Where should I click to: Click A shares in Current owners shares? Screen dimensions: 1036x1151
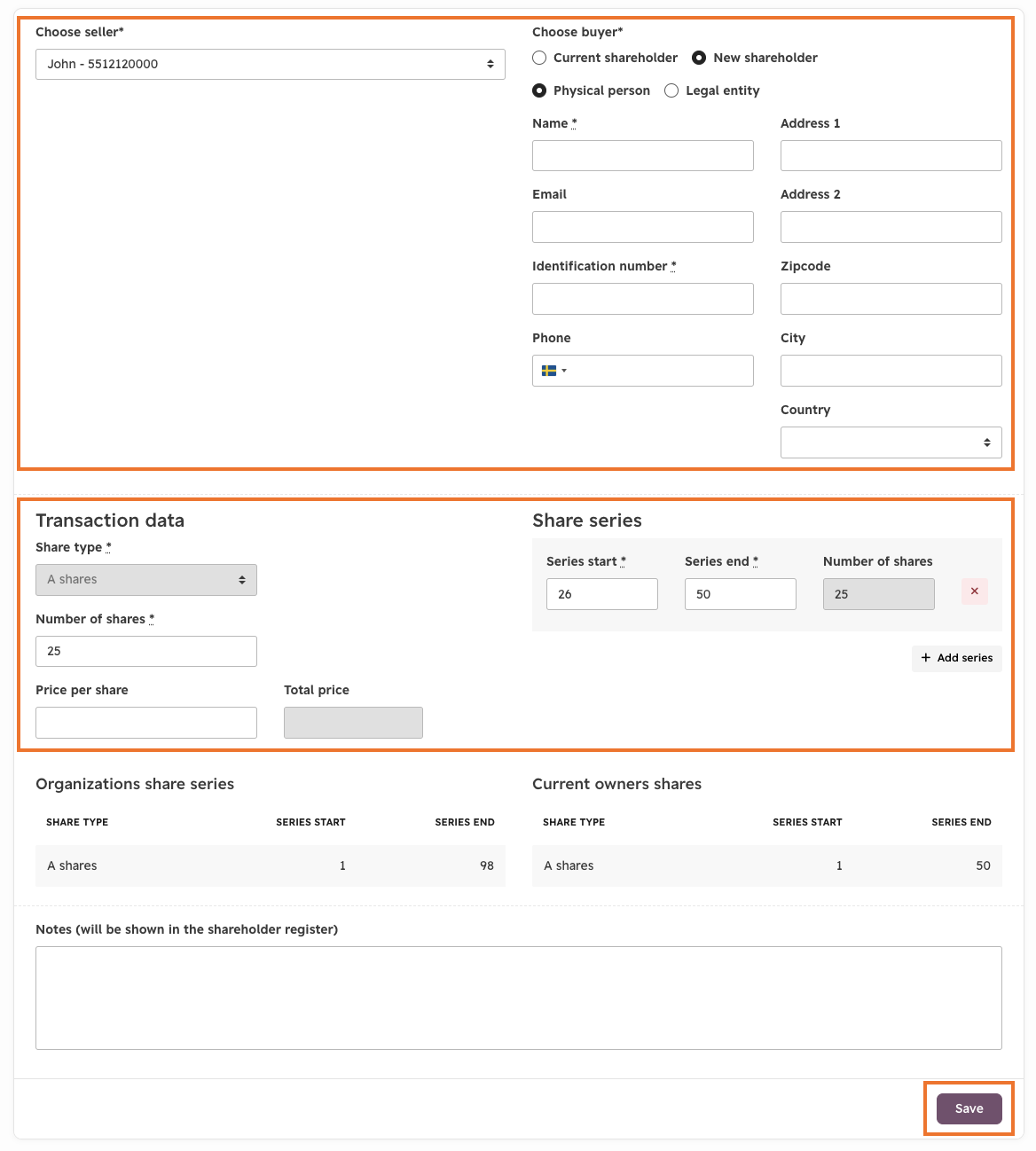[569, 865]
